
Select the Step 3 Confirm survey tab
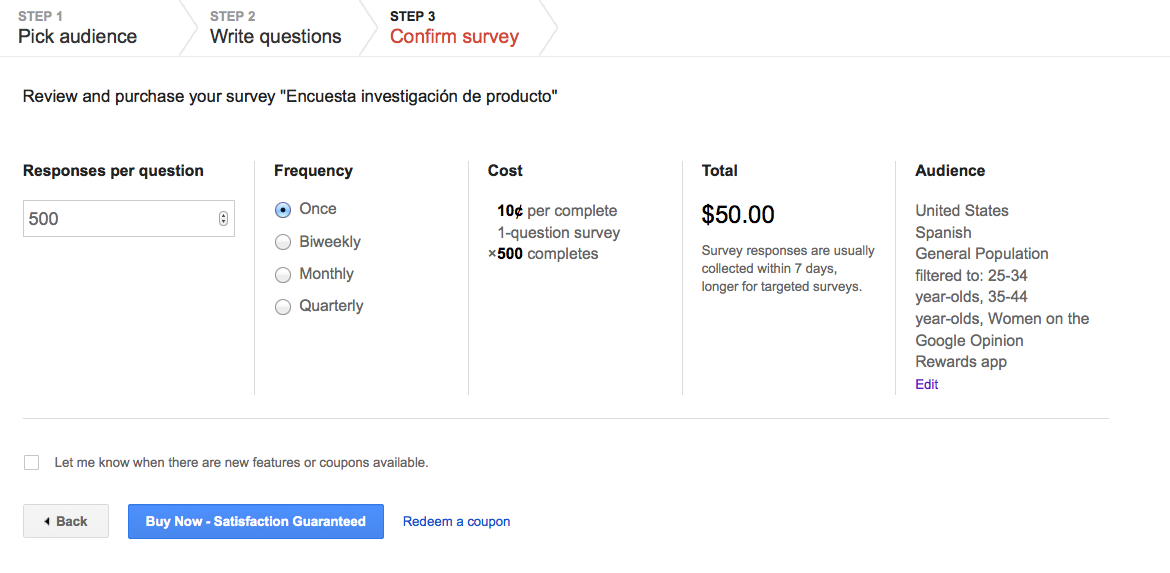tap(454, 28)
